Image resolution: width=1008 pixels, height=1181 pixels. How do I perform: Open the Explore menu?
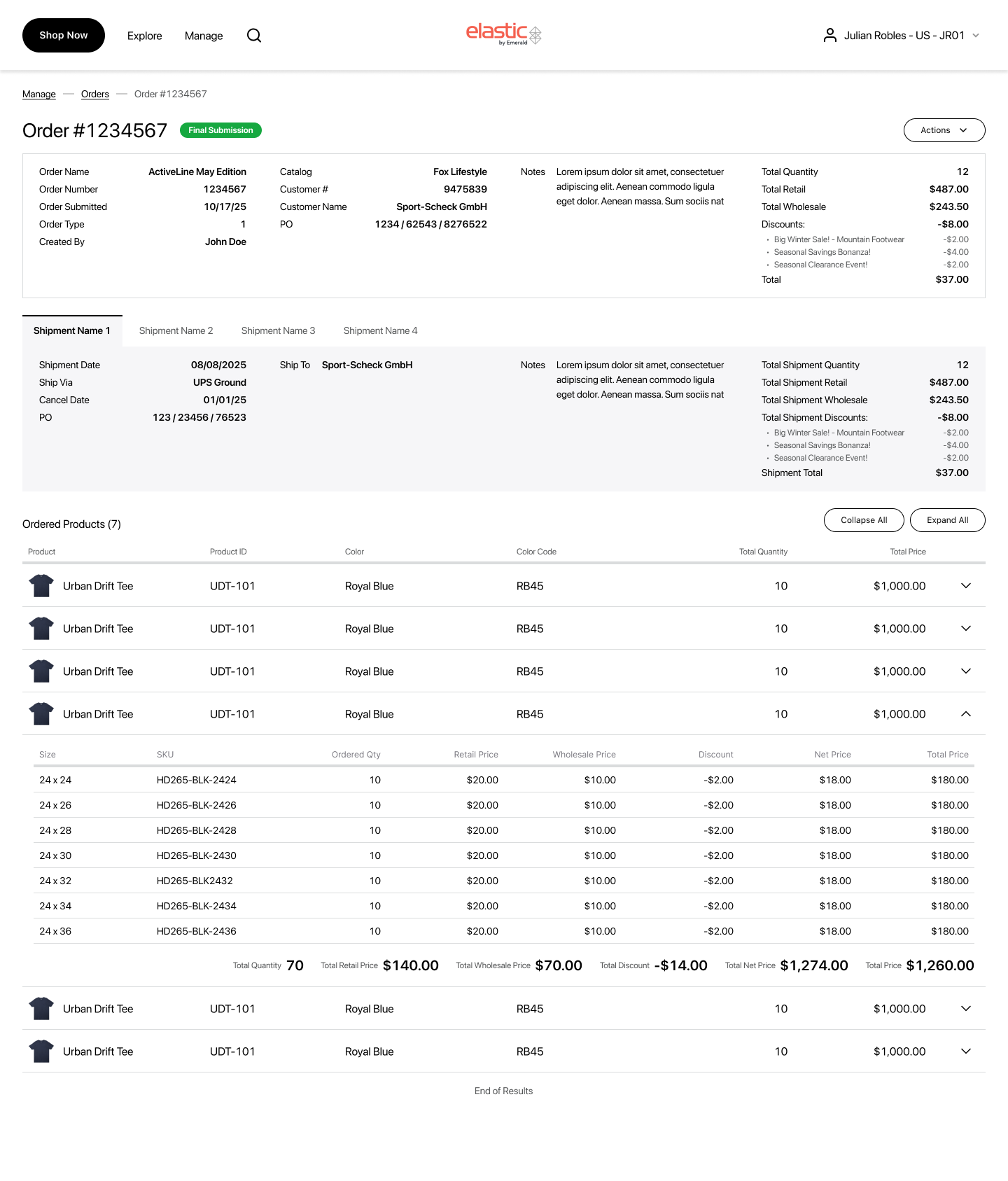[144, 36]
